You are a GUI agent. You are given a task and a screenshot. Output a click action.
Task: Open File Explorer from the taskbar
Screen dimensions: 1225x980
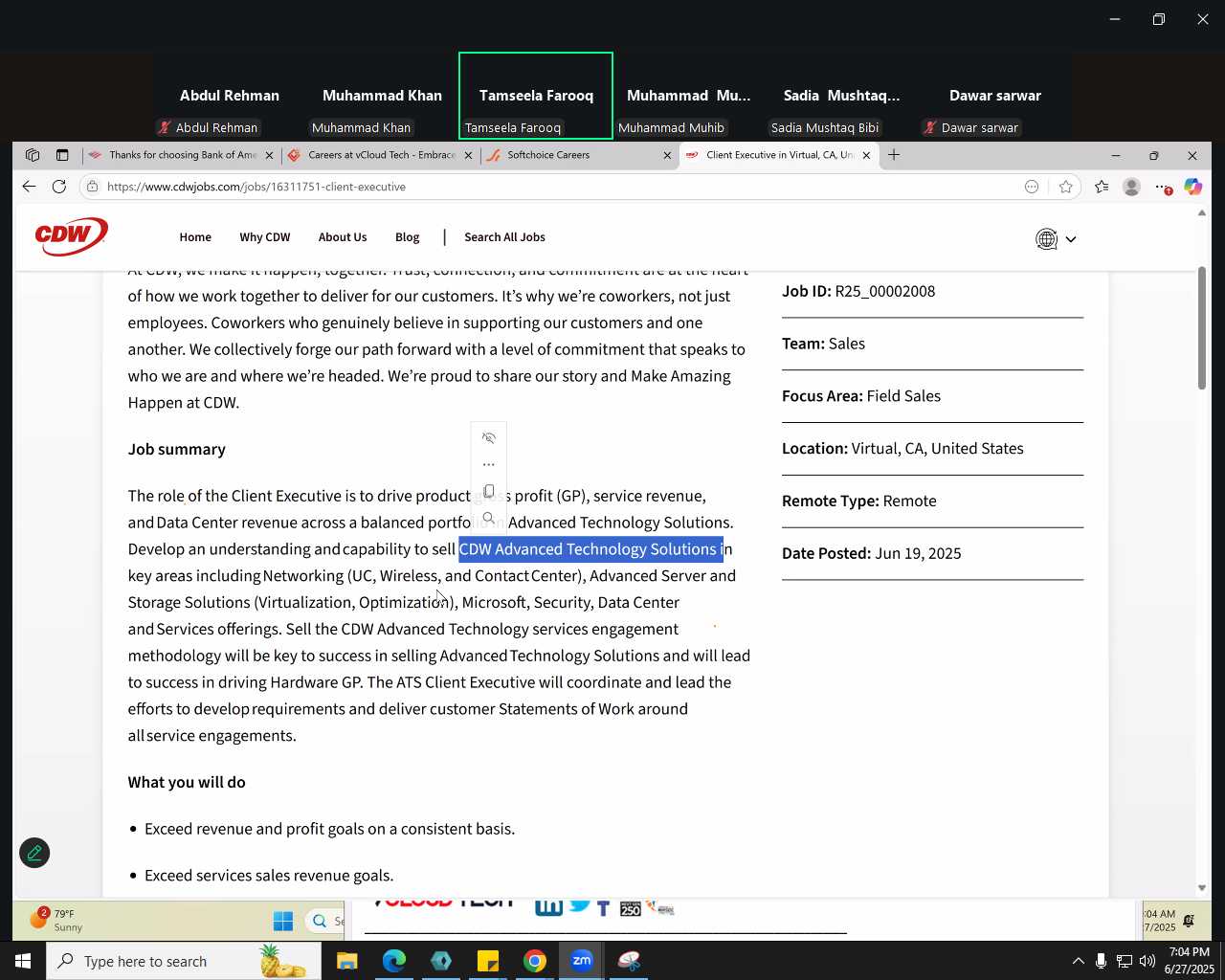(346, 961)
